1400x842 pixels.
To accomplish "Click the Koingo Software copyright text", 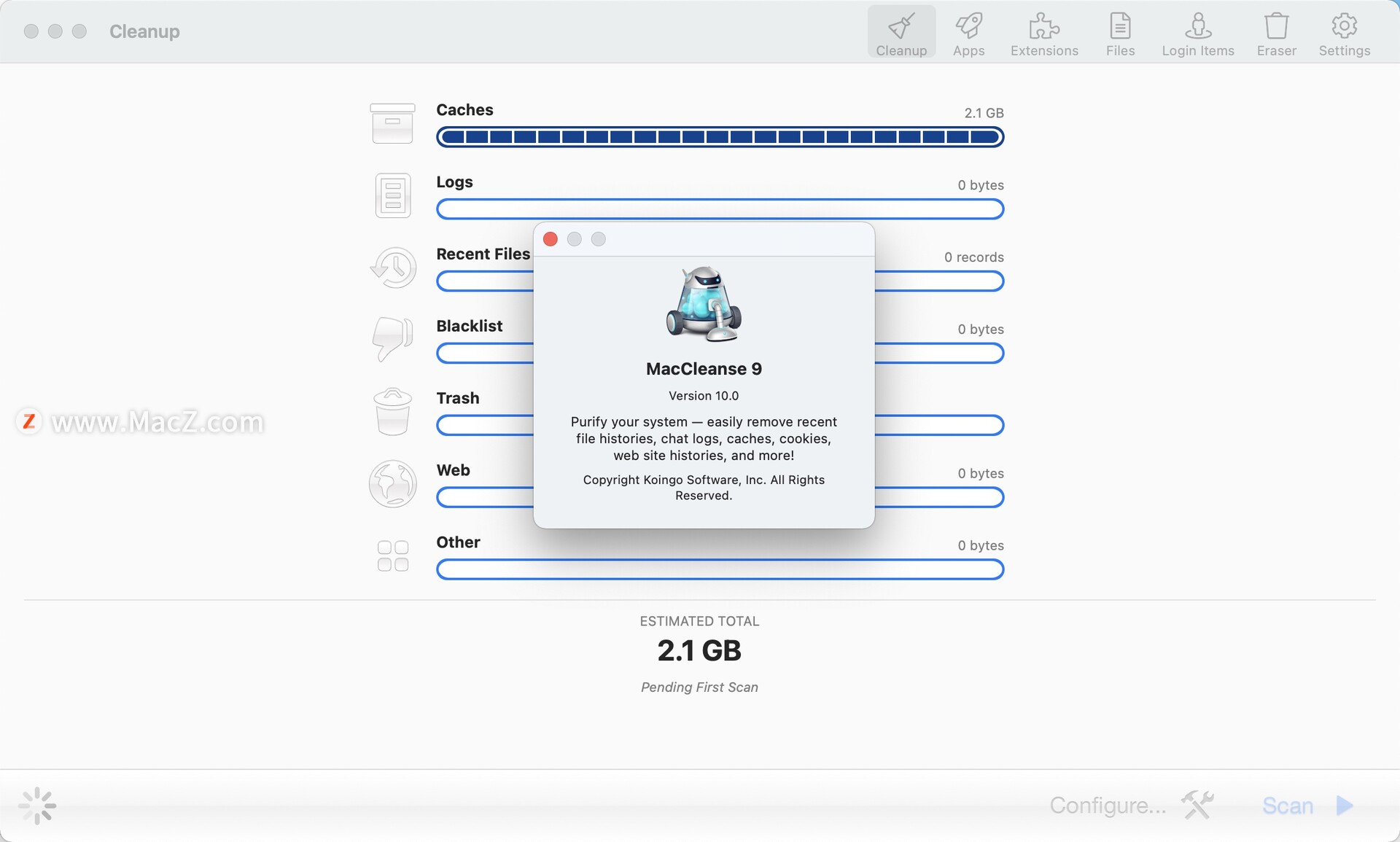I will tap(704, 488).
